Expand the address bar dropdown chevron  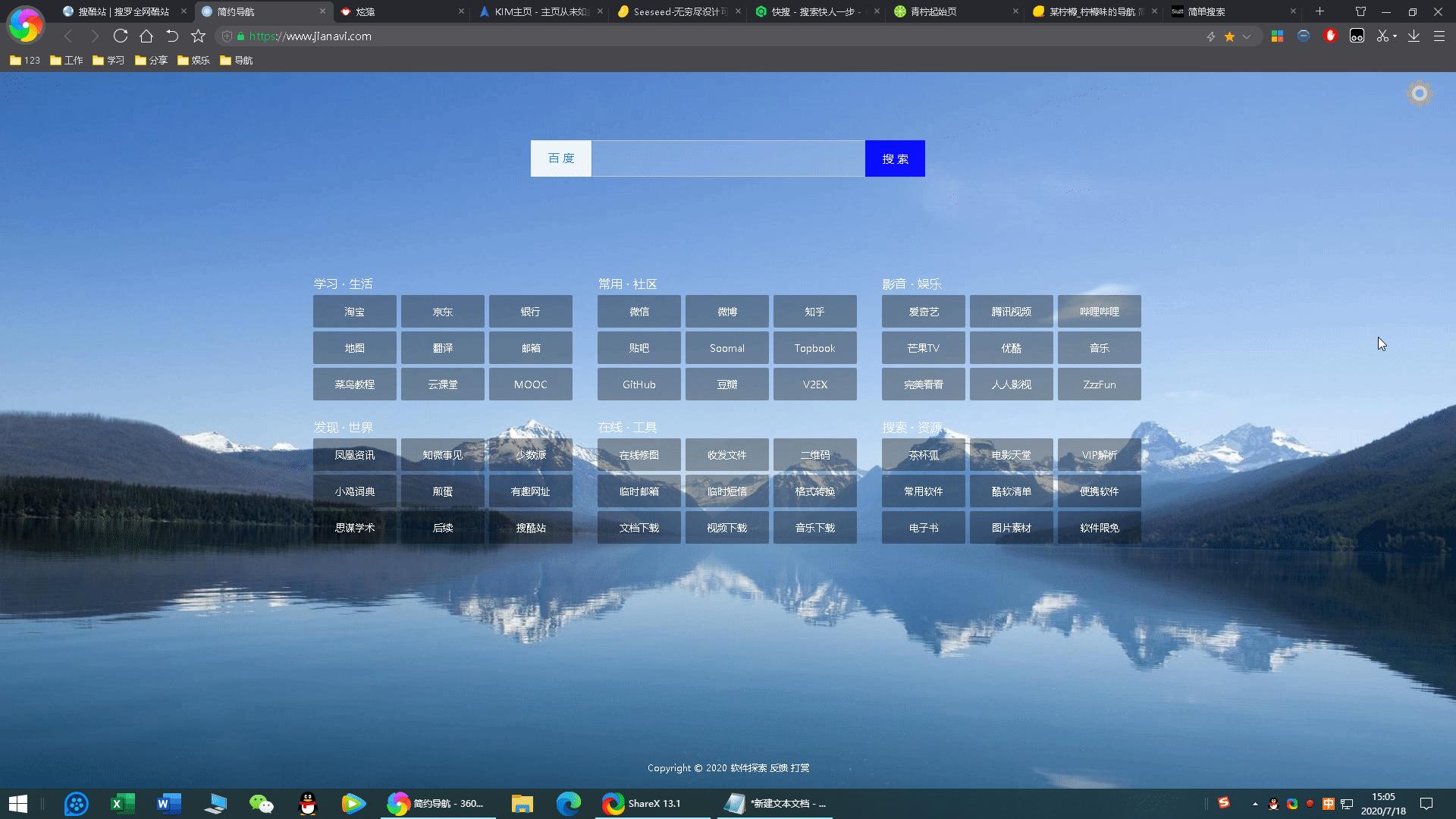point(1247,36)
